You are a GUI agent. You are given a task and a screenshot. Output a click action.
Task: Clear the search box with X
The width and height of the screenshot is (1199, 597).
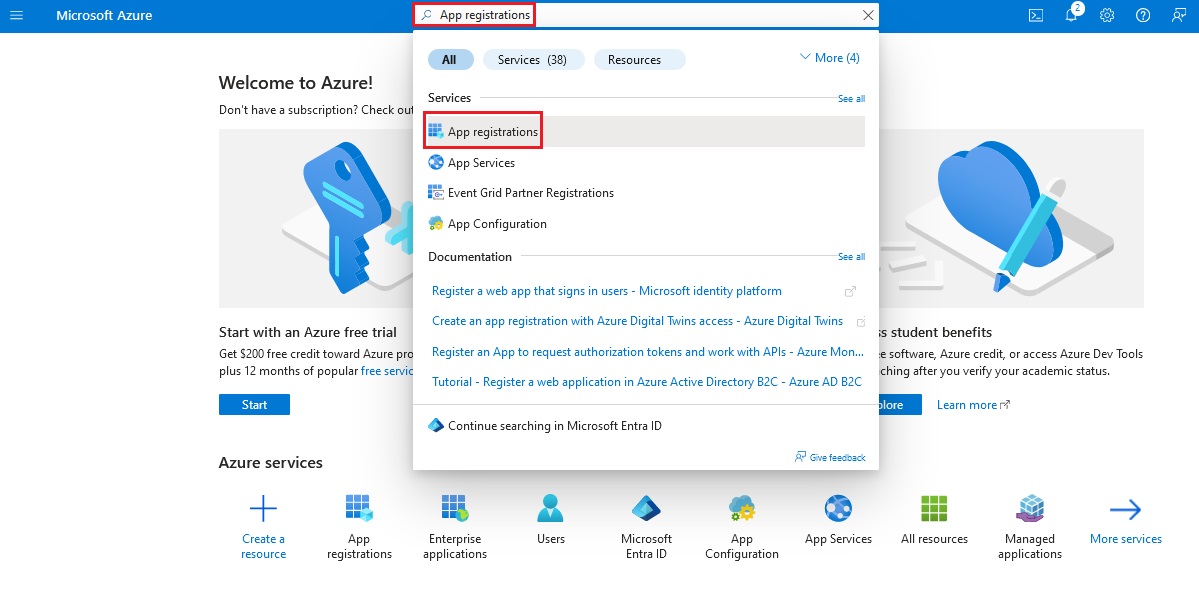[868, 15]
